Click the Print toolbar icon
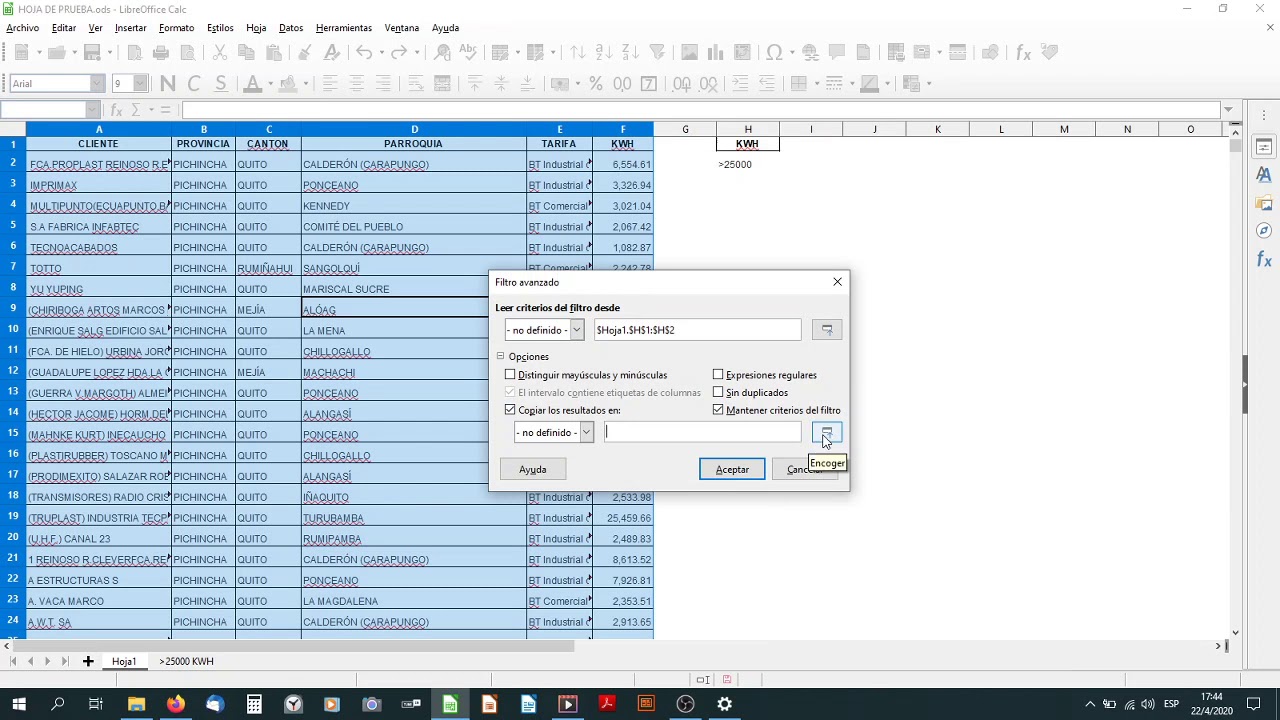 [161, 52]
